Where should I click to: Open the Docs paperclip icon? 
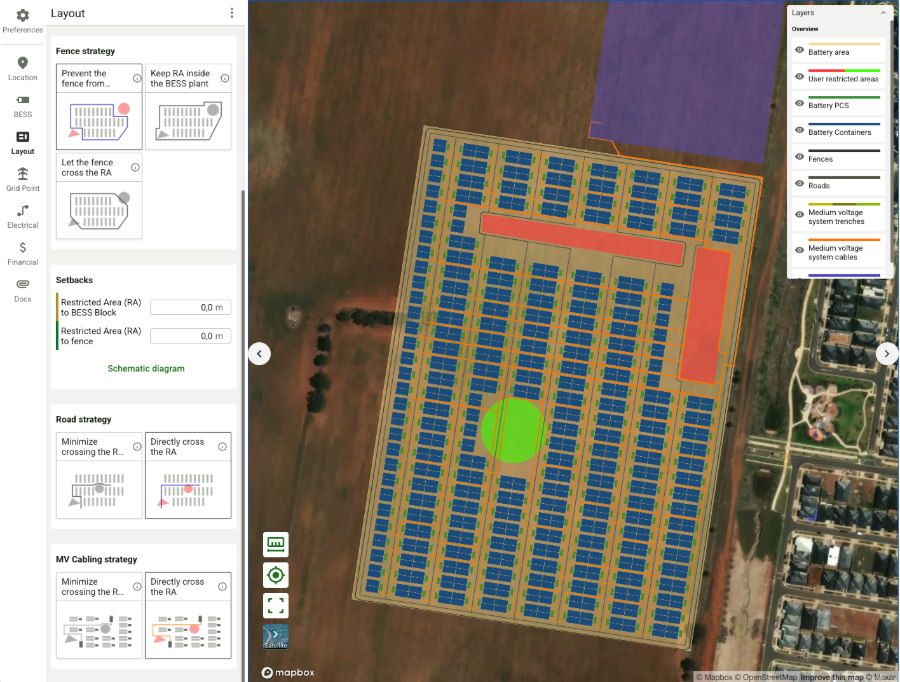pyautogui.click(x=22, y=284)
